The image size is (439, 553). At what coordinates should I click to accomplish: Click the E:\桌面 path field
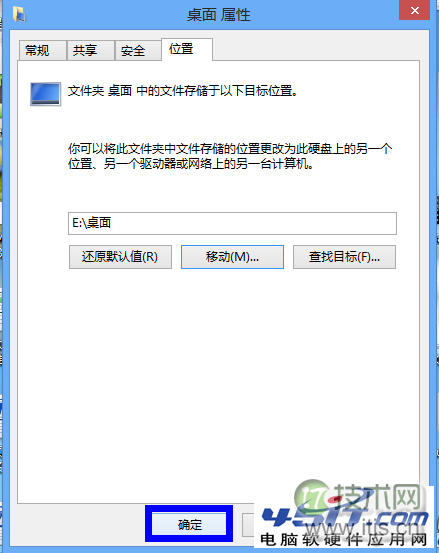click(232, 223)
